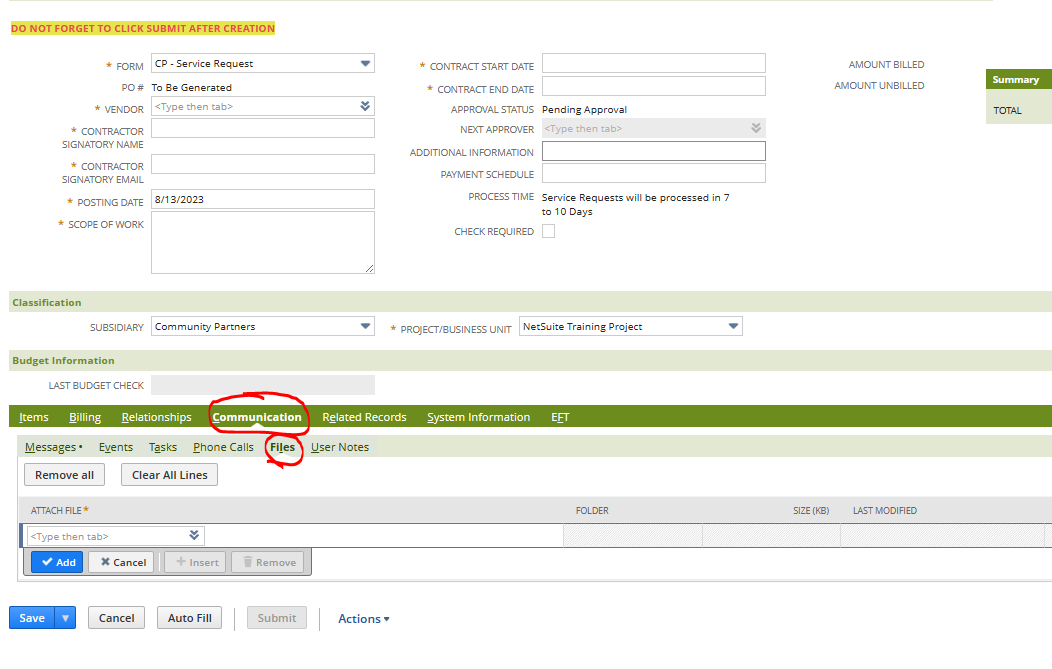Expand the Form dropdown for CP - Service Request
Screen dimensions: 1052x669
click(x=365, y=64)
